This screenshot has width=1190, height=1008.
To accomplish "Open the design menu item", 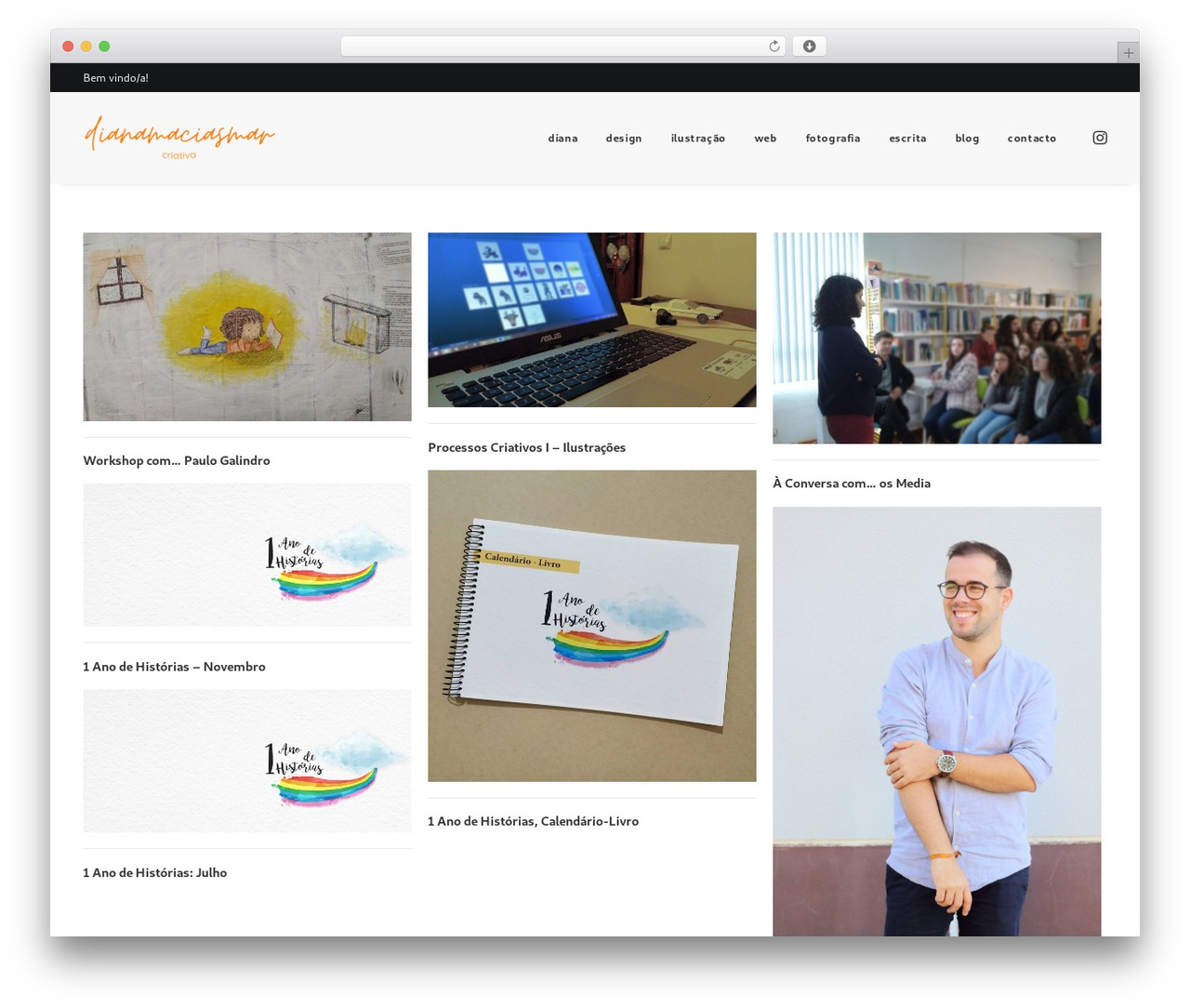I will (x=624, y=139).
